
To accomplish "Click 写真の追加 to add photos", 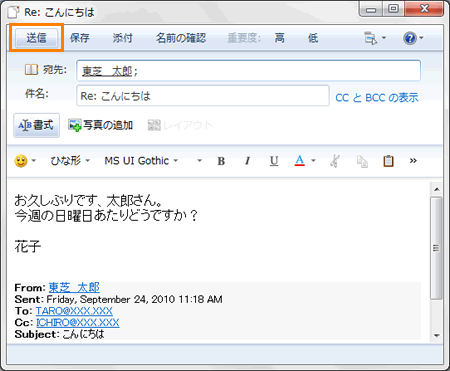I will pyautogui.click(x=101, y=125).
